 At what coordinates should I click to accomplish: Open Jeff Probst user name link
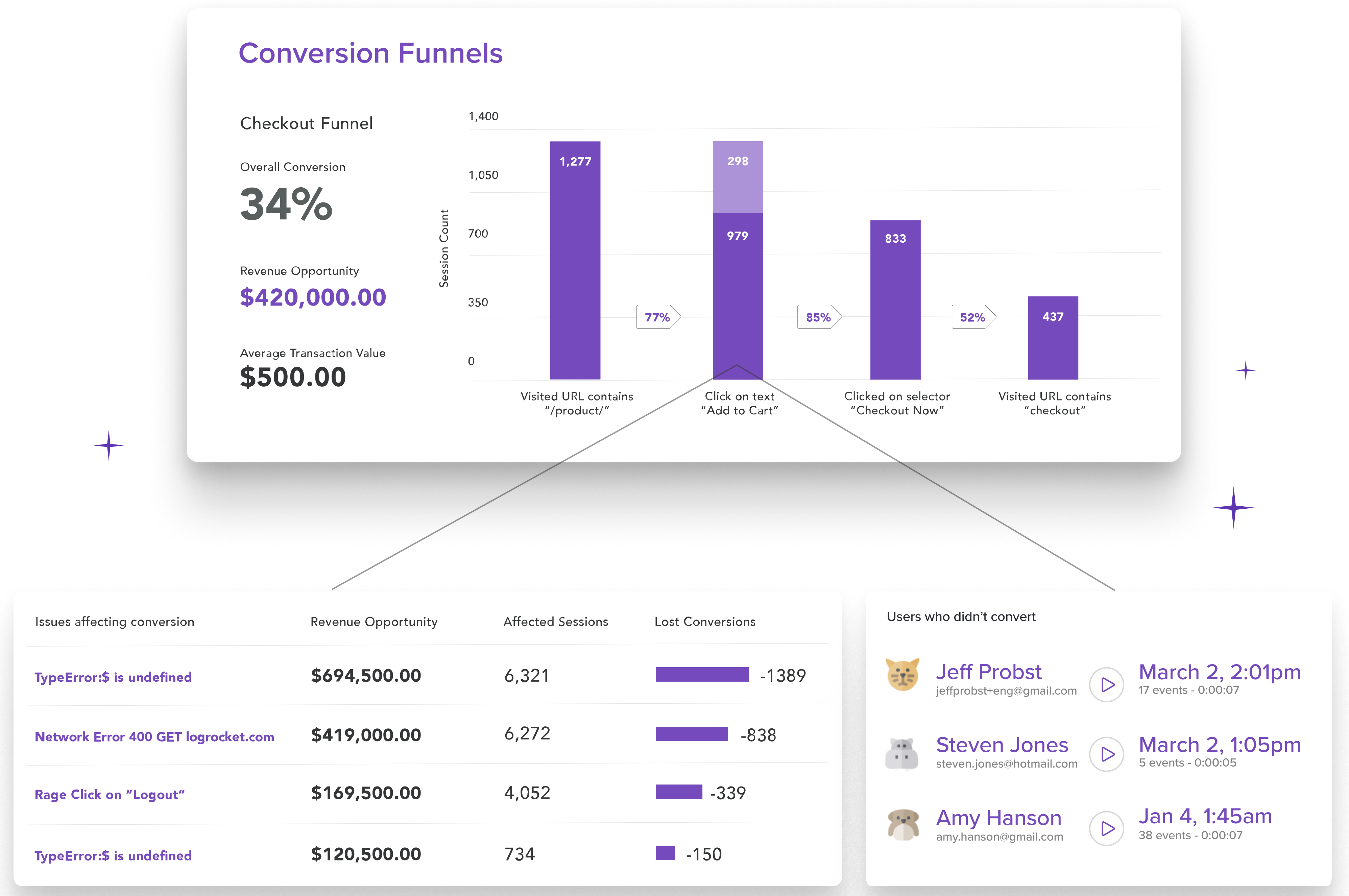988,672
